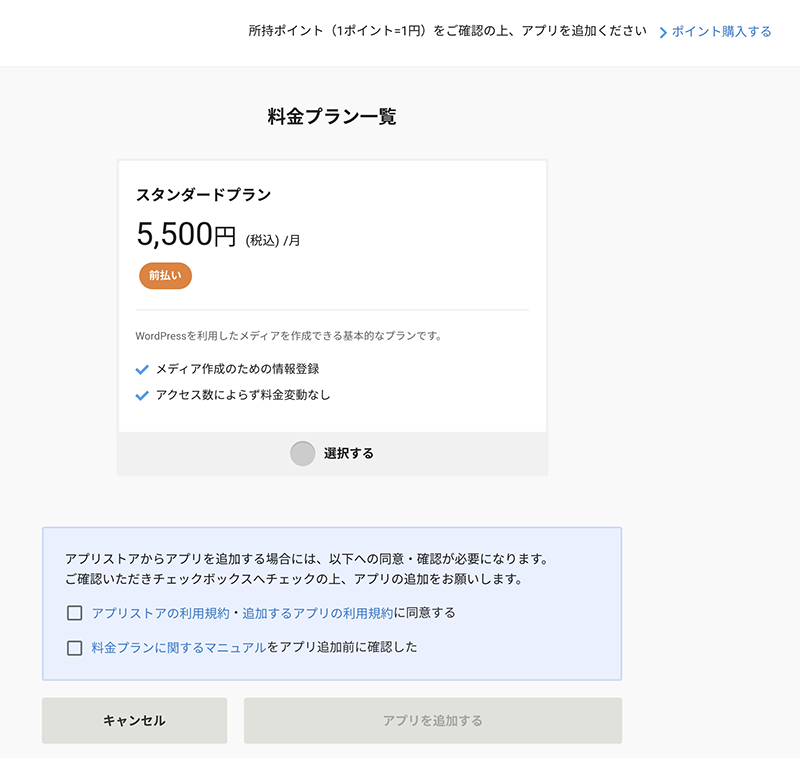Open the ポイント購入する link
This screenshot has width=800, height=758.
[721, 32]
